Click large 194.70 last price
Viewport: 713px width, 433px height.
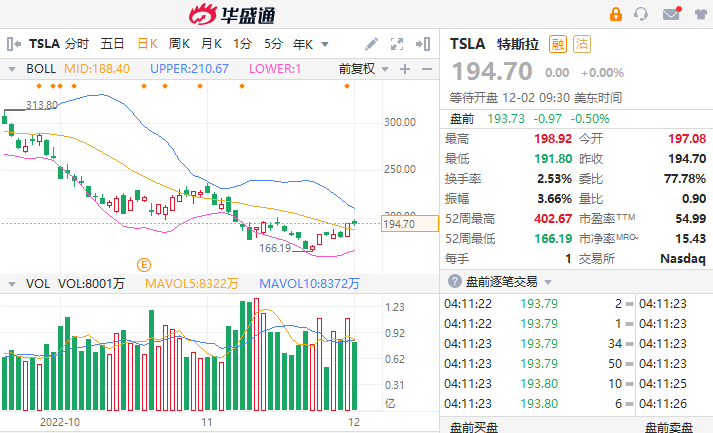tap(492, 71)
